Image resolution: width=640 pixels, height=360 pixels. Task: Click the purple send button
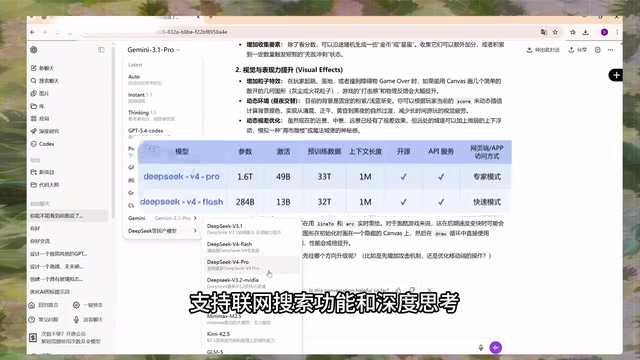point(496,347)
